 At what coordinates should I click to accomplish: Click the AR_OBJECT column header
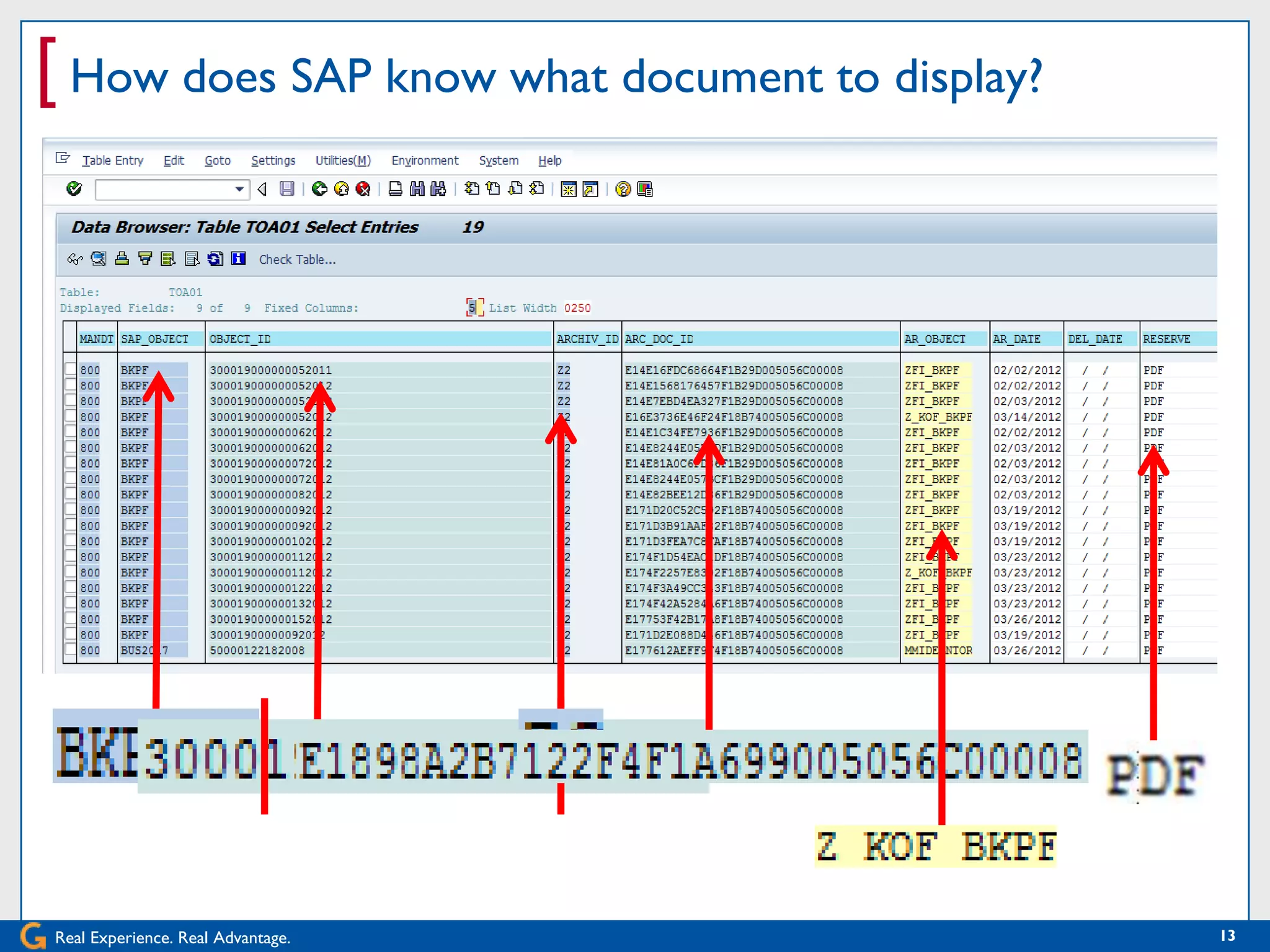point(945,339)
